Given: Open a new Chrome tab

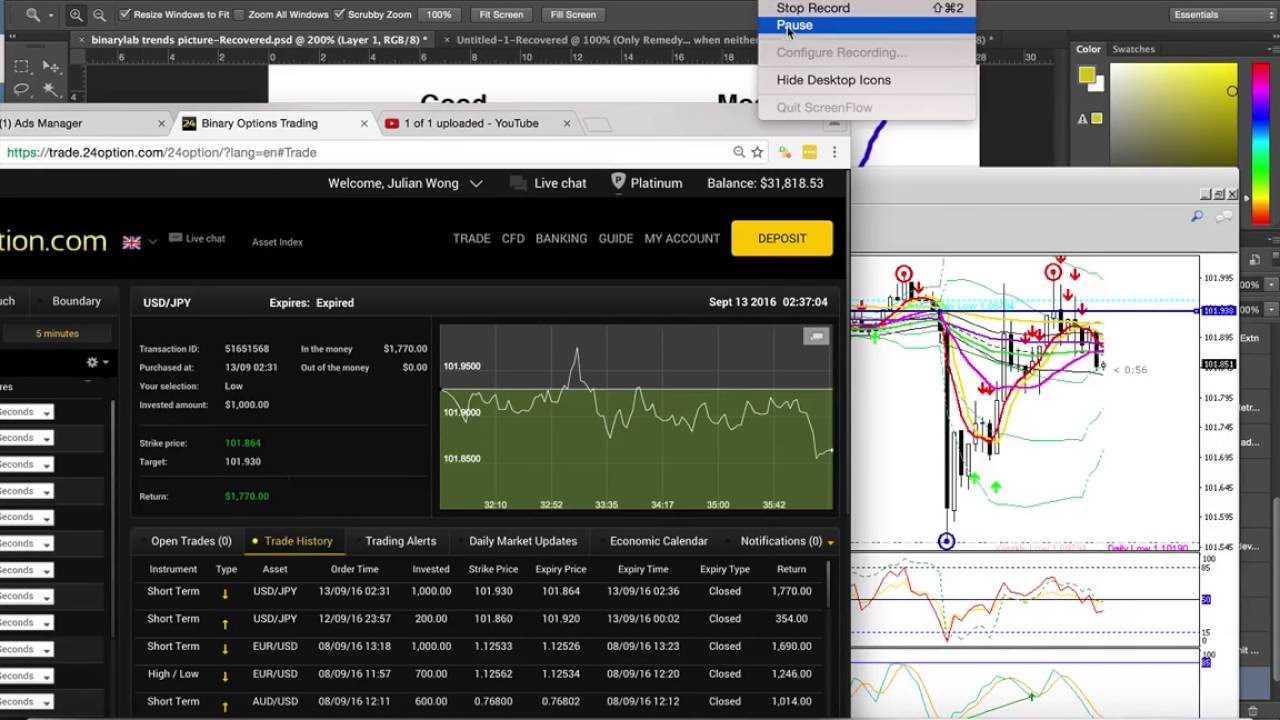Looking at the screenshot, I should (597, 124).
